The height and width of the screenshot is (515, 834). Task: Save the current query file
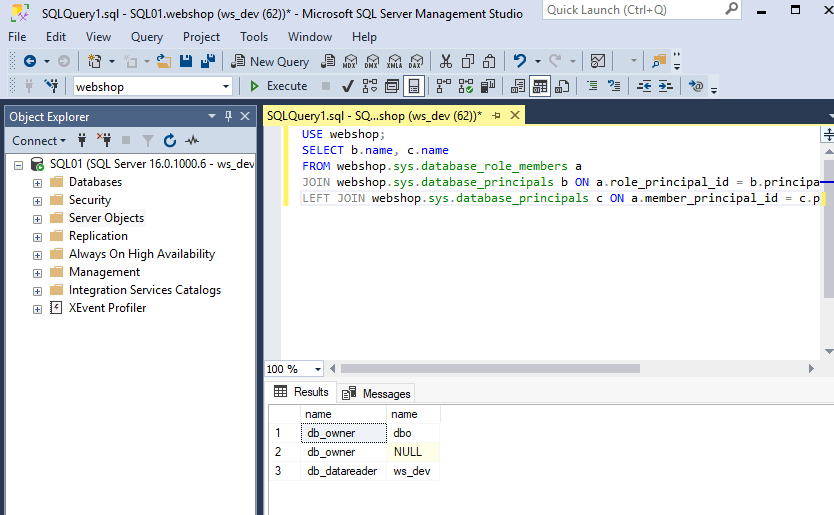186,61
